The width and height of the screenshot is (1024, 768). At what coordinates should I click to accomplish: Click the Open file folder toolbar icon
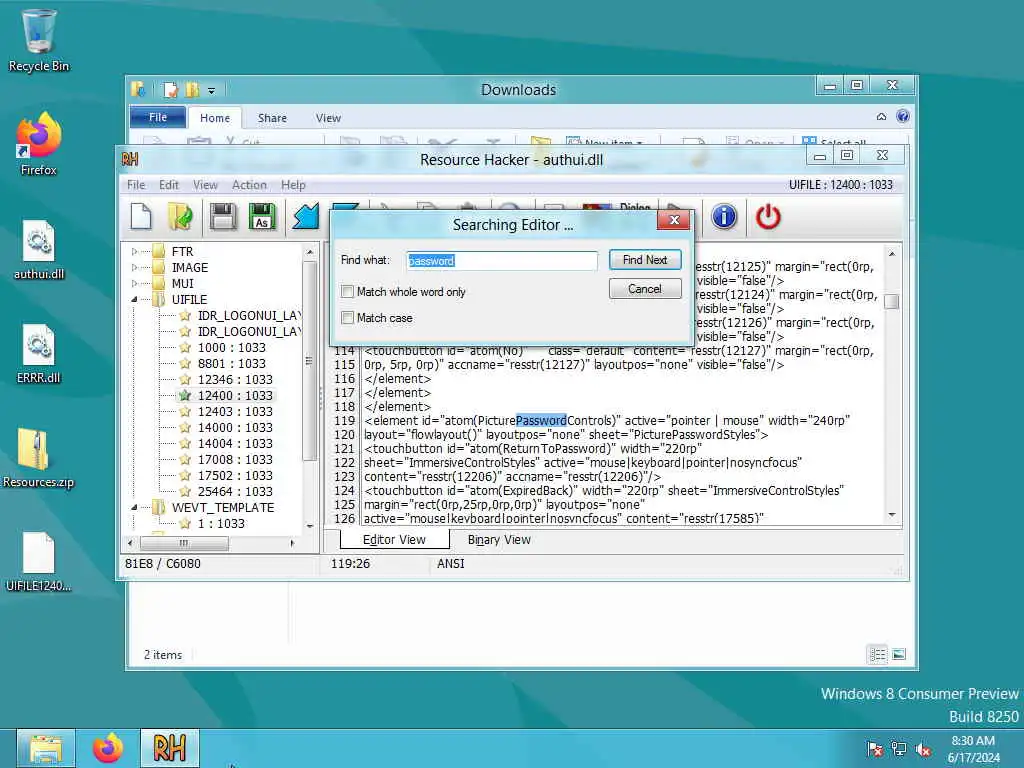(180, 217)
